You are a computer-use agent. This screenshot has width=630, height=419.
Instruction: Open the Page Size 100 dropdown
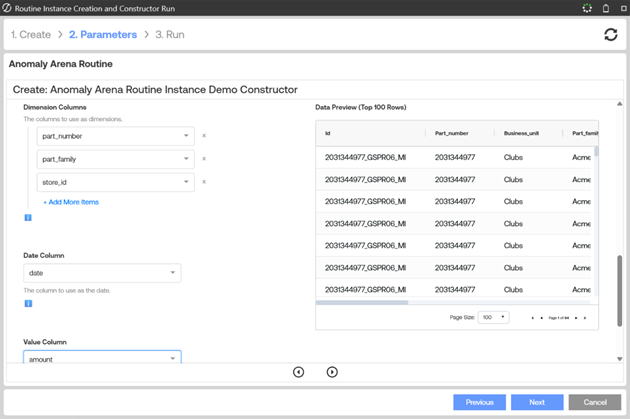pyautogui.click(x=493, y=317)
